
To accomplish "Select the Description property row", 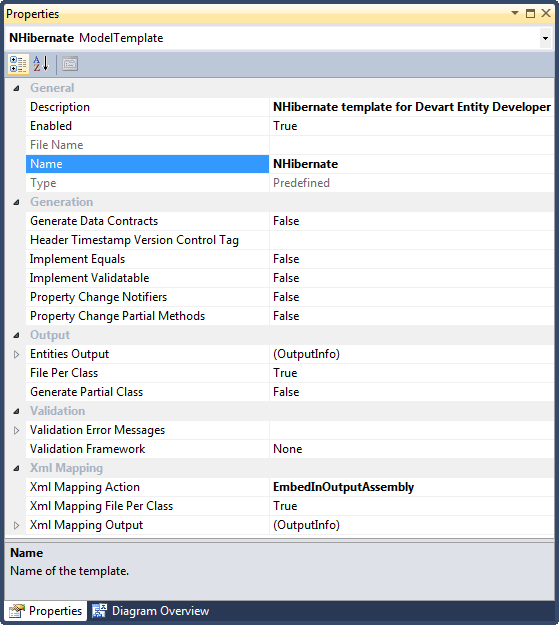I will pos(290,107).
